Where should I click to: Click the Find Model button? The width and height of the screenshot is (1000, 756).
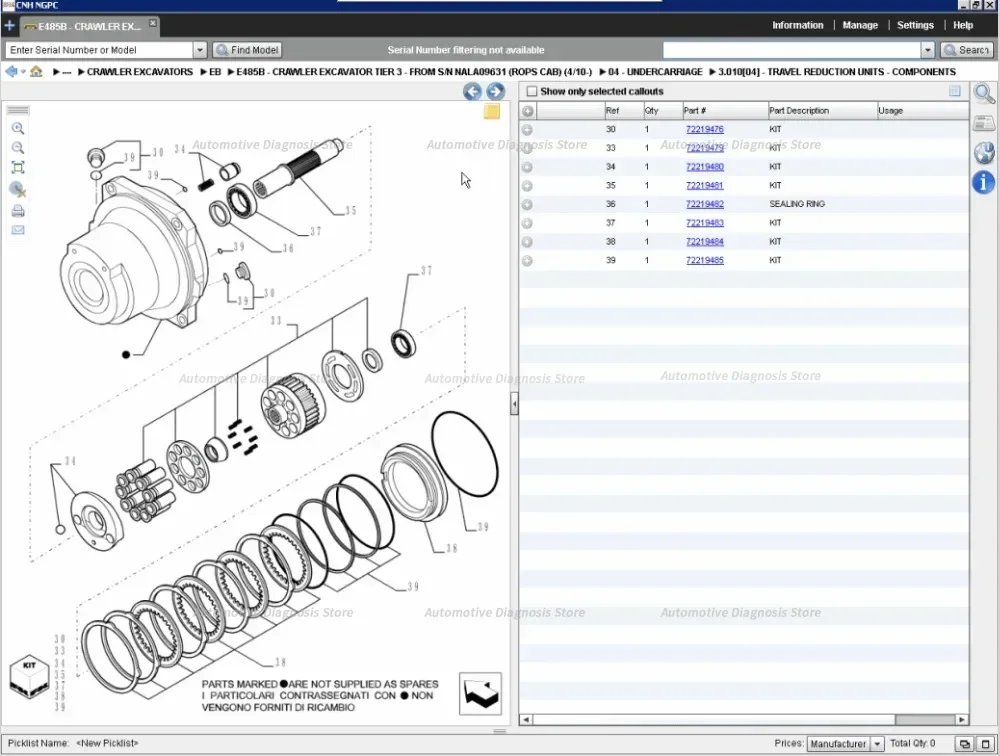247,50
